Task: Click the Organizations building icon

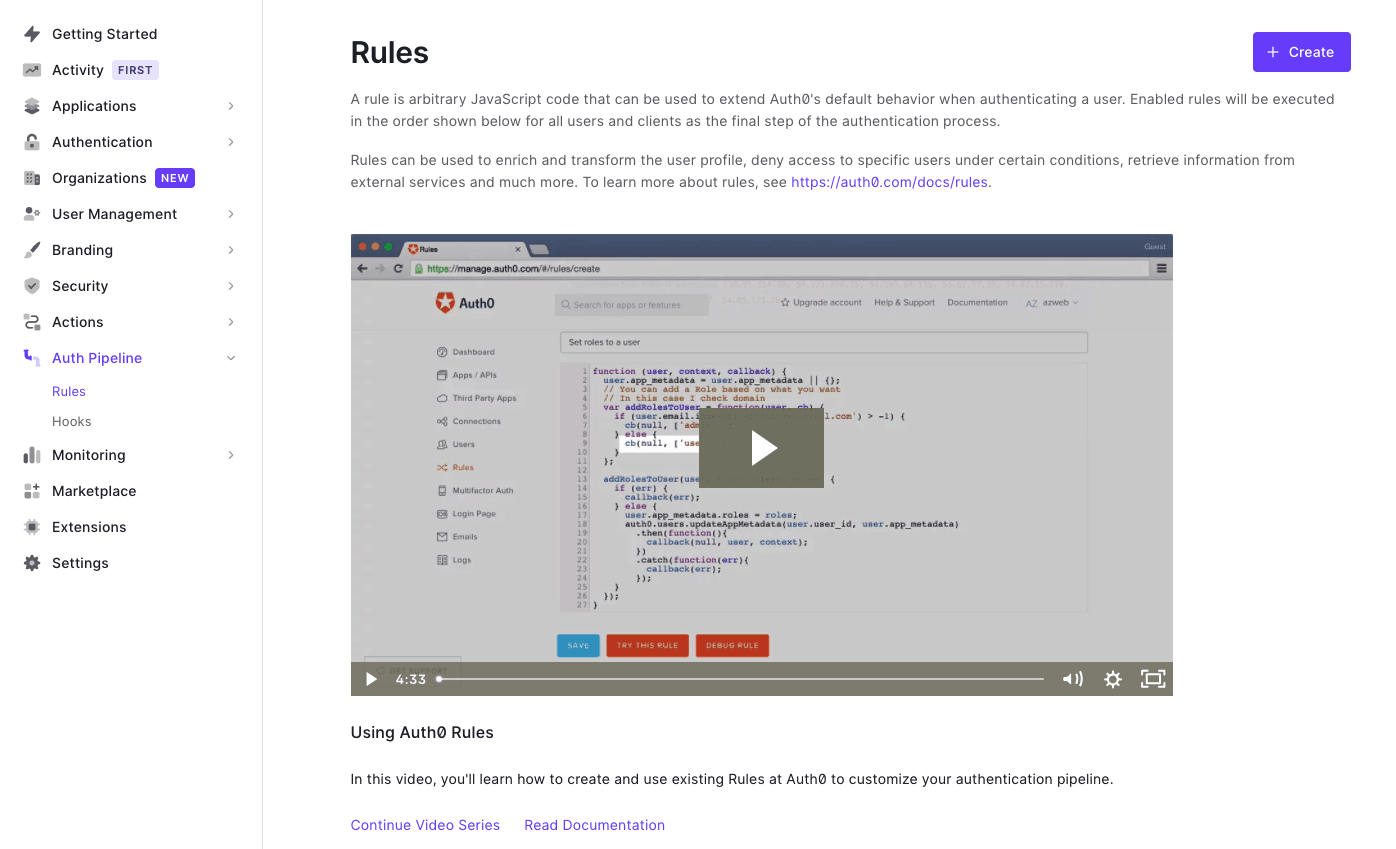Action: [32, 178]
